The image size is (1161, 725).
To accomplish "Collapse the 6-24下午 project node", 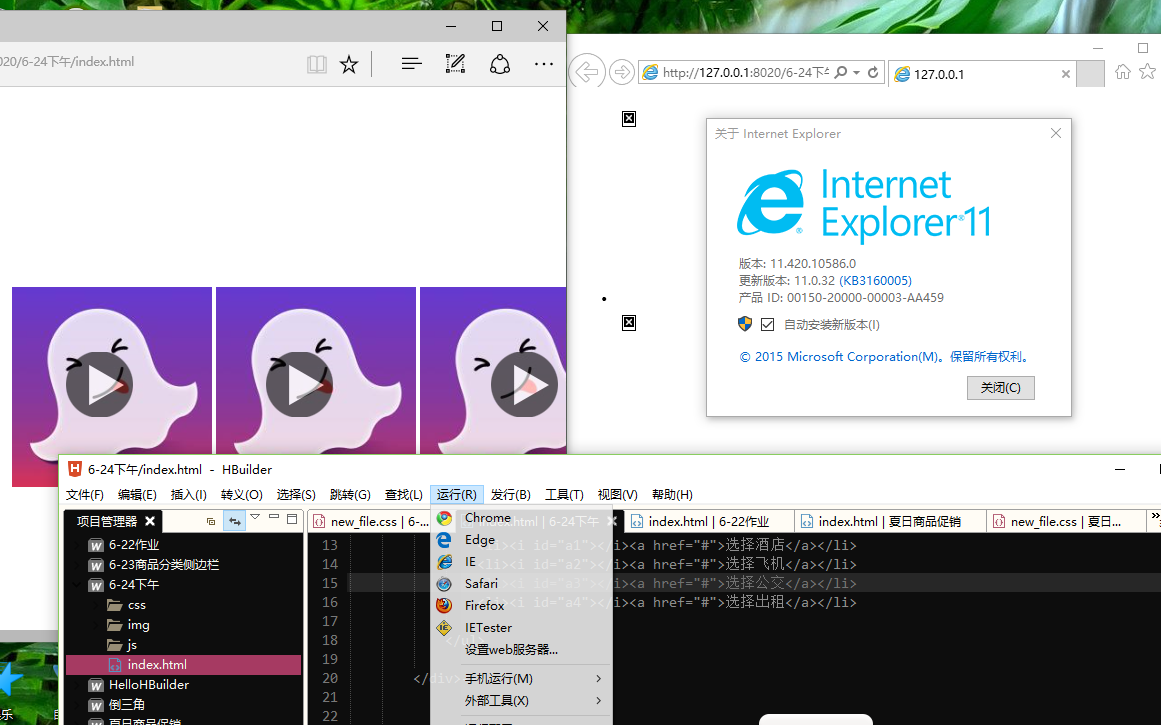I will pos(77,585).
